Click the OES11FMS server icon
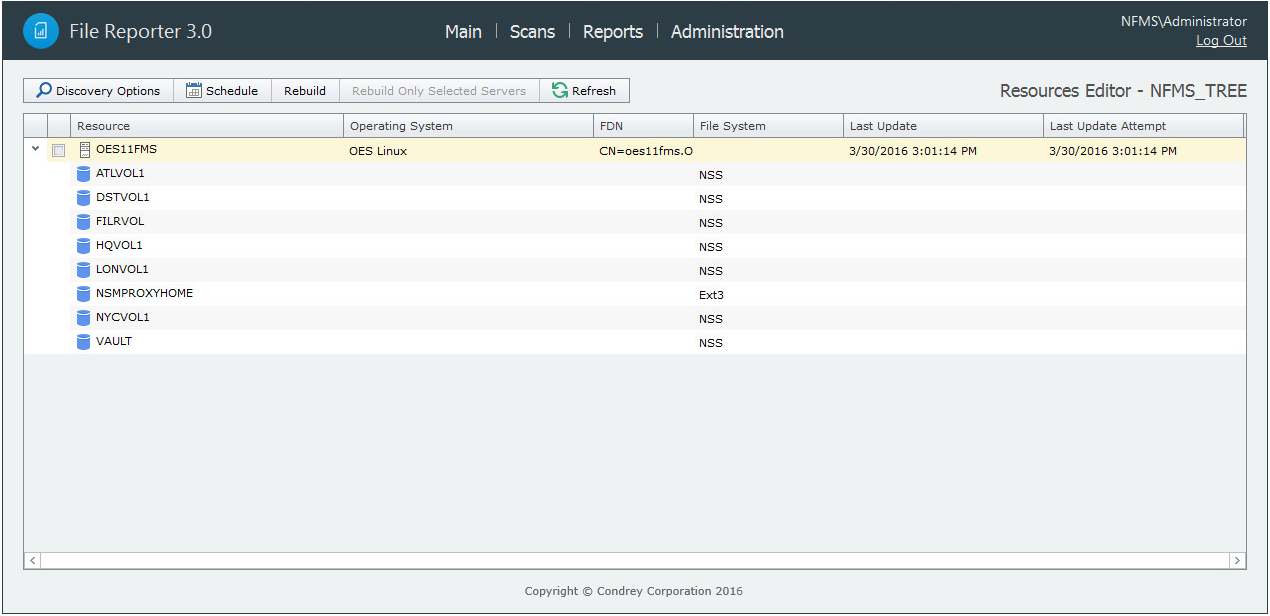 click(x=84, y=150)
